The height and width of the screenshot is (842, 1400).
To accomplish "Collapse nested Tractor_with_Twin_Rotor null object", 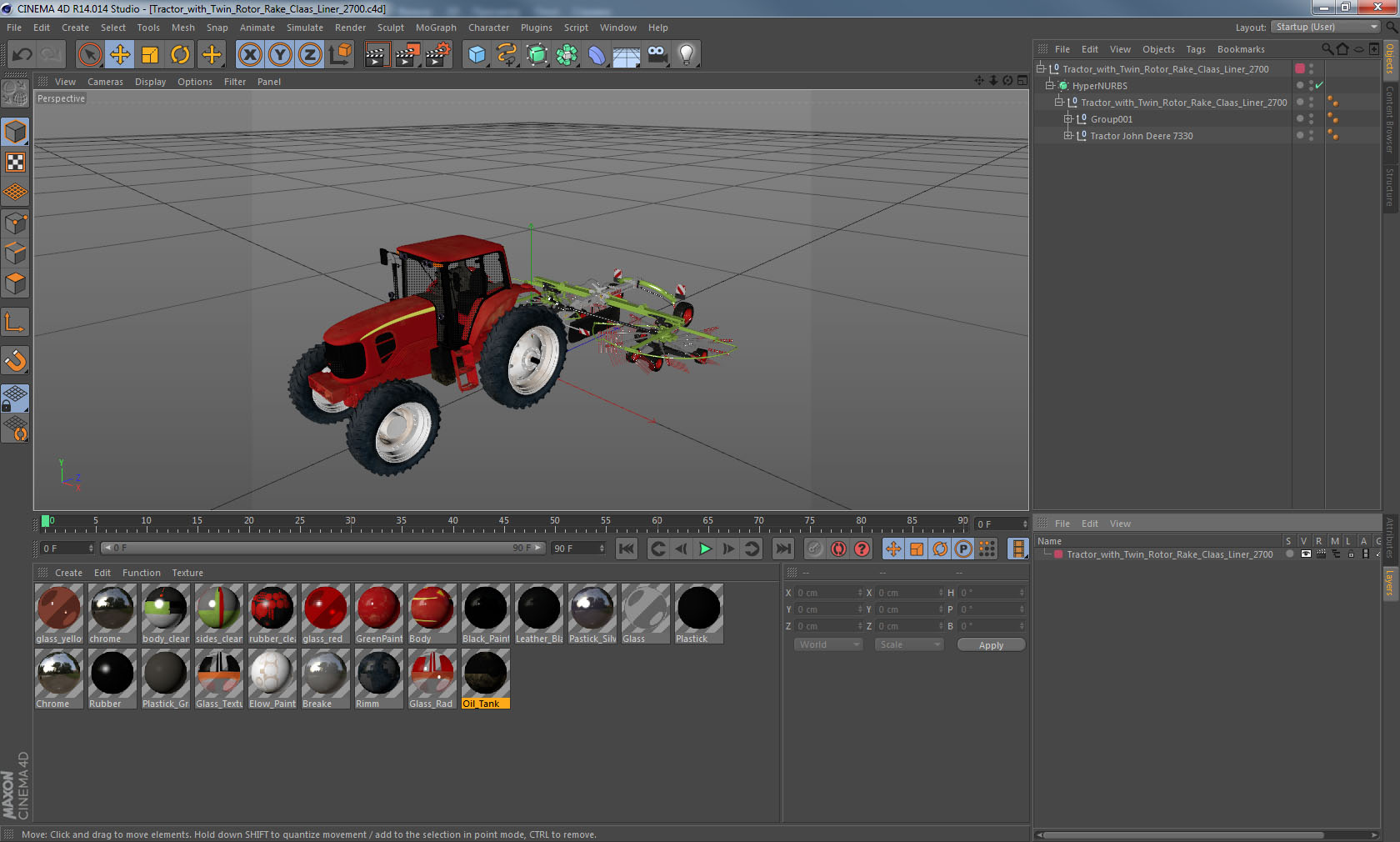I will pos(1058,103).
